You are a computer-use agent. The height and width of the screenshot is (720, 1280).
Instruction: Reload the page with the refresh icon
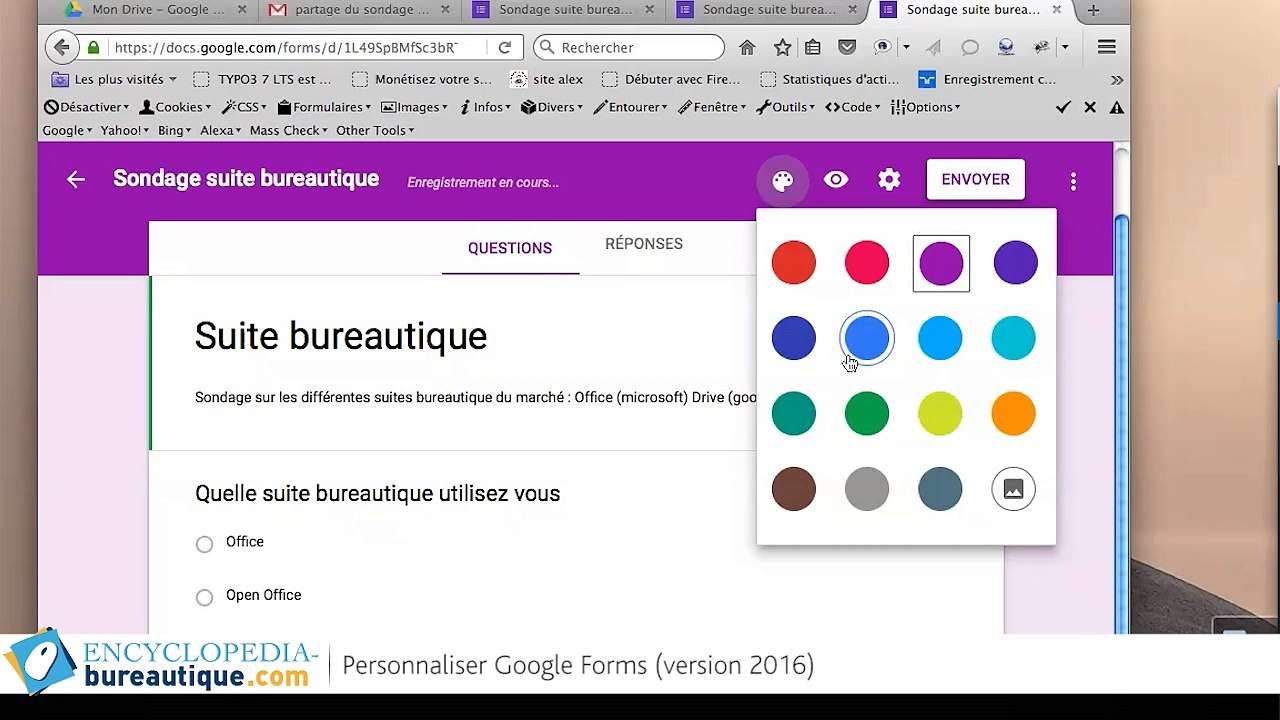(x=505, y=47)
